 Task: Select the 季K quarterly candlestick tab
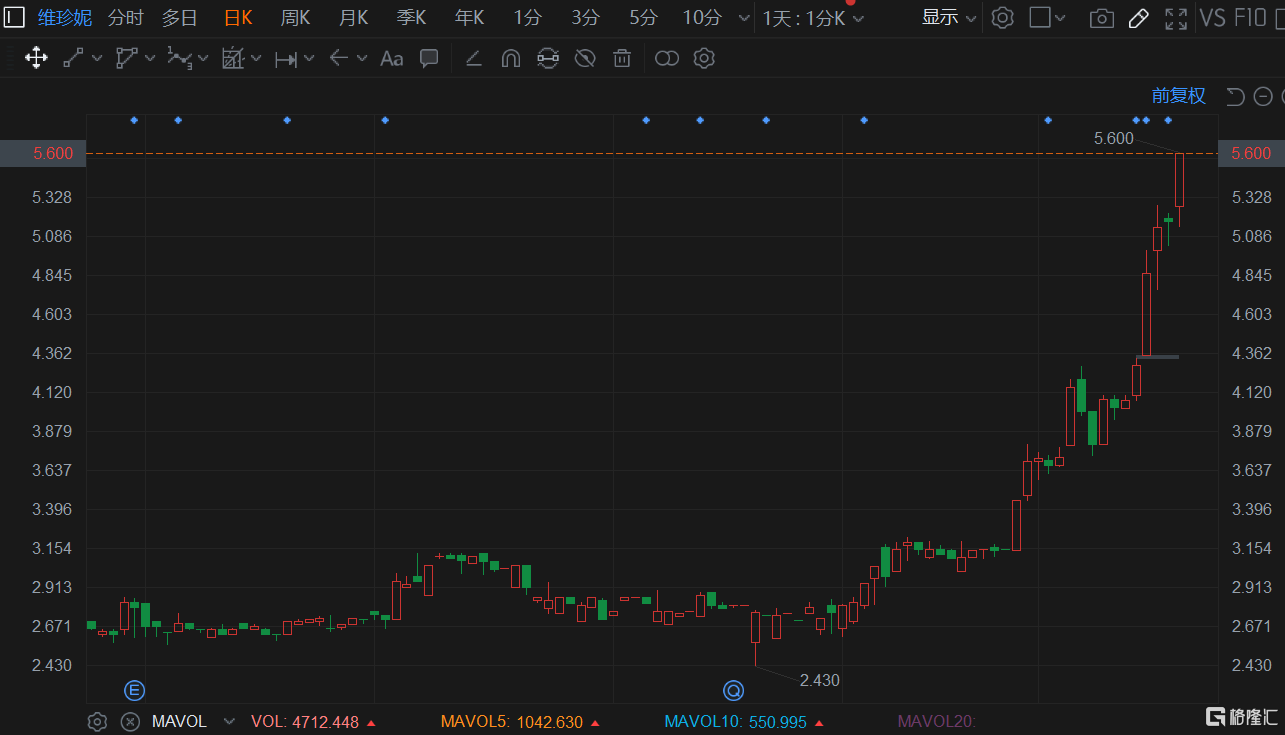pos(411,17)
